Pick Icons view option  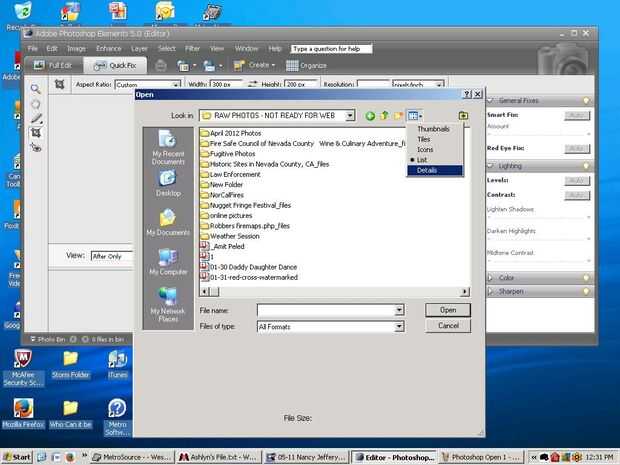[425, 149]
